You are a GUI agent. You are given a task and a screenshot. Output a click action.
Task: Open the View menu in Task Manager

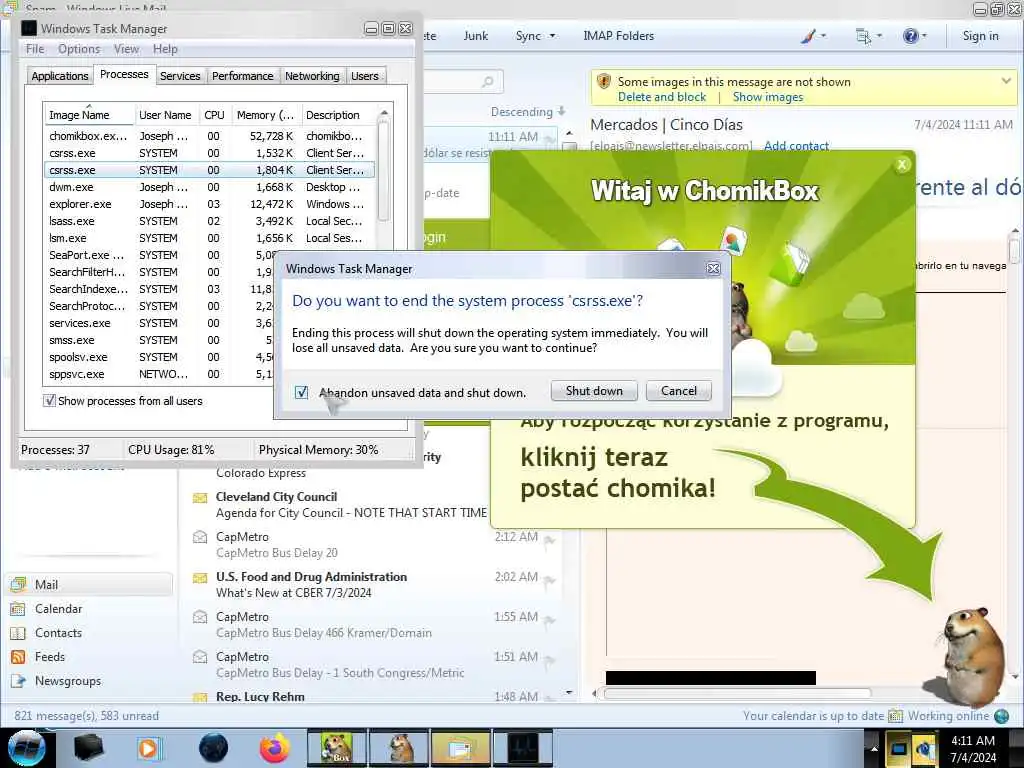pos(126,49)
